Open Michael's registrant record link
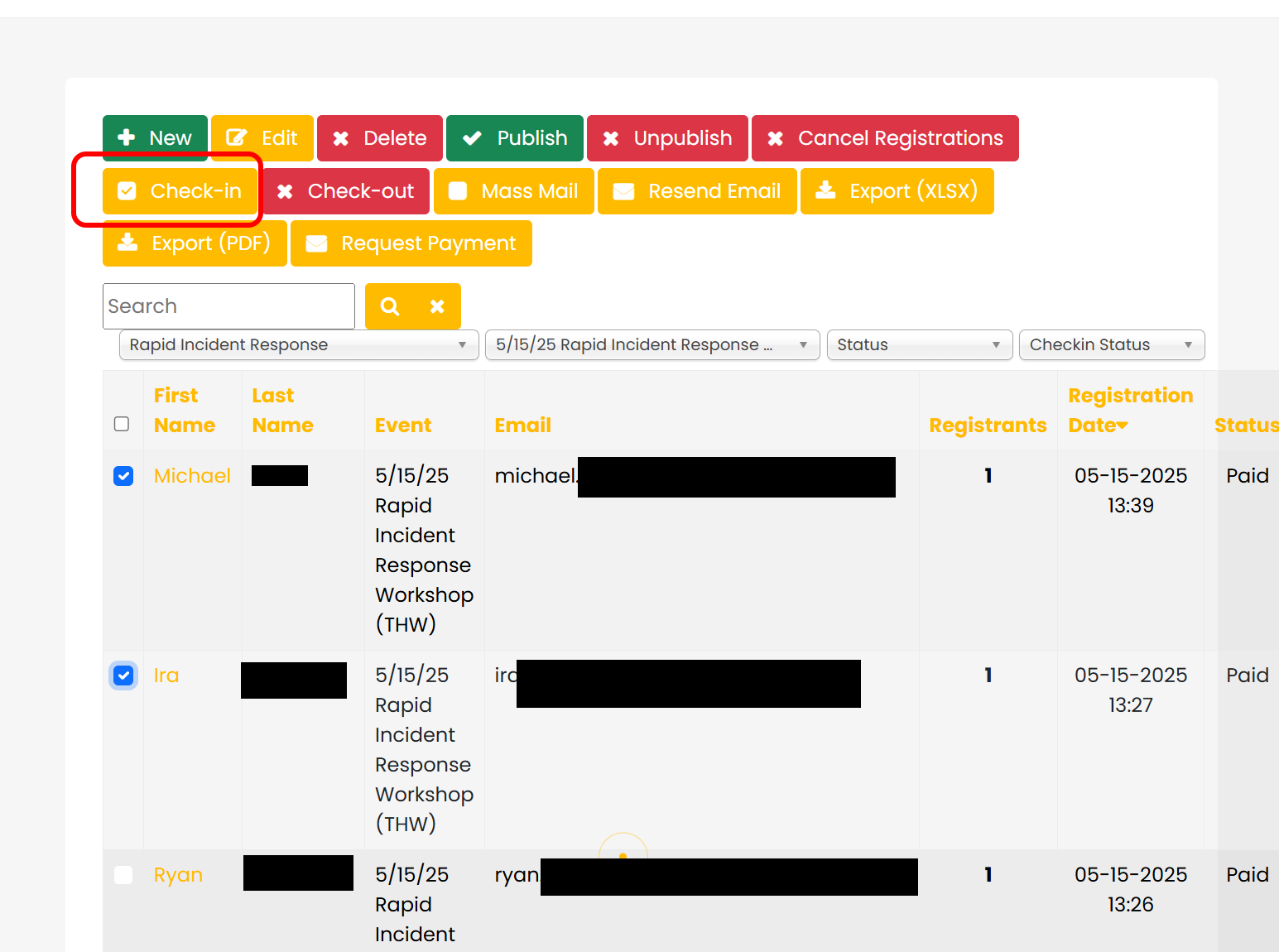The image size is (1279, 952). [192, 476]
